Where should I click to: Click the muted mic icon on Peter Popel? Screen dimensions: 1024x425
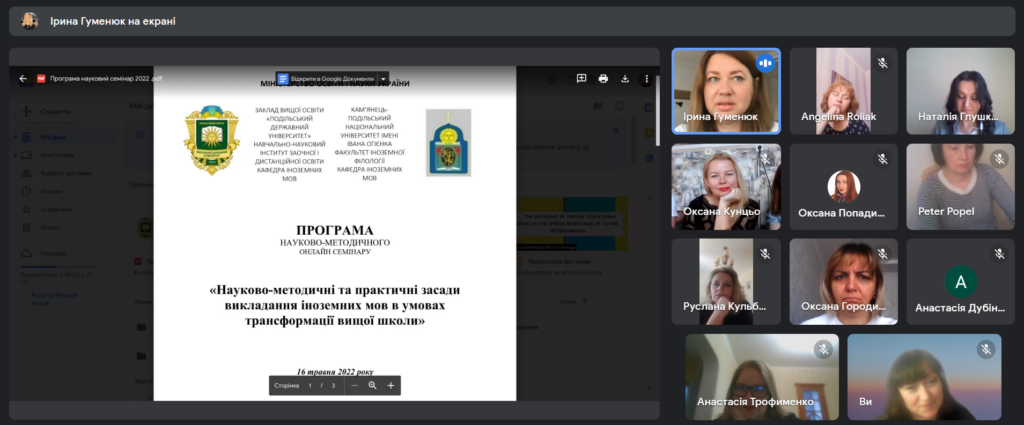(x=999, y=159)
